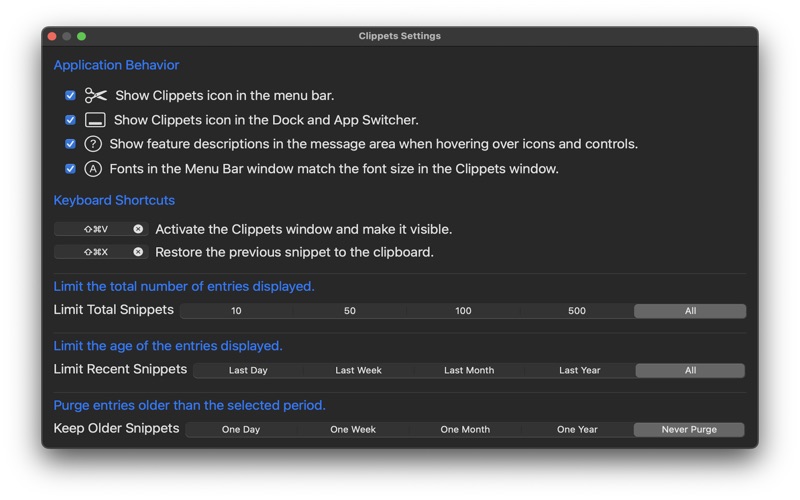The image size is (800, 500).
Task: Select the Never Purge option
Action: [x=689, y=430]
